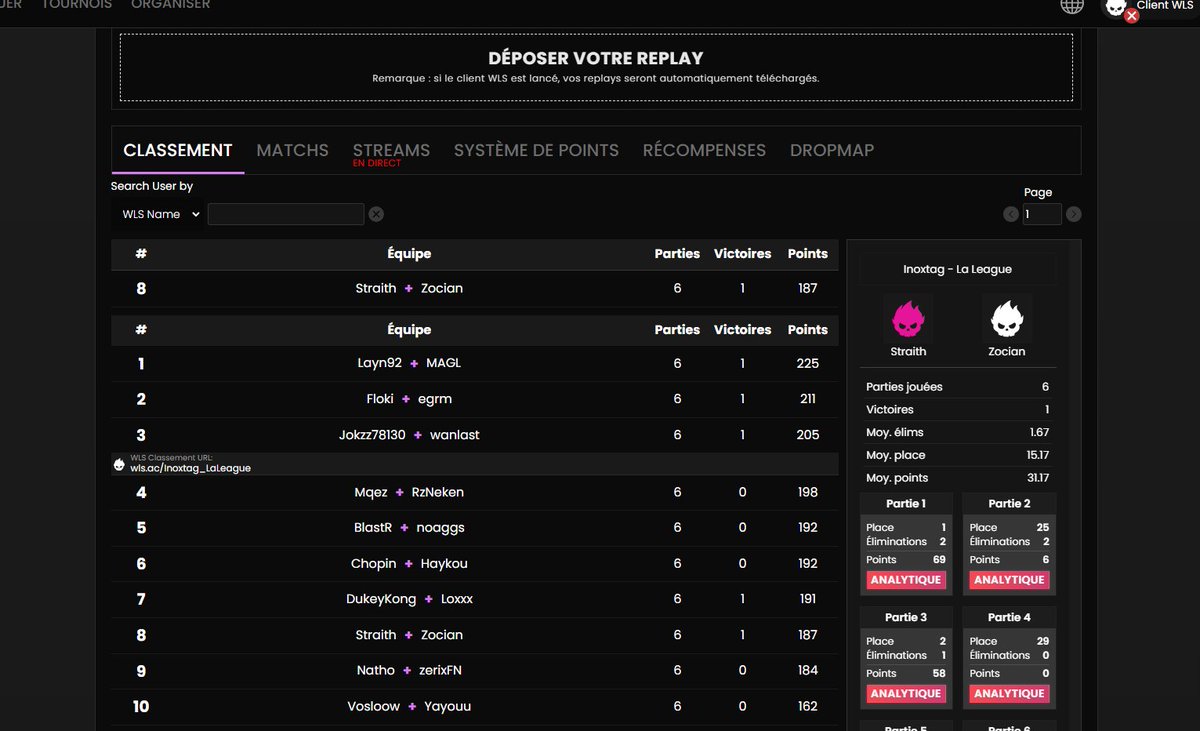Viewport: 1200px width, 731px height.
Task: Open Organiser in top navigation
Action: click(171, 5)
